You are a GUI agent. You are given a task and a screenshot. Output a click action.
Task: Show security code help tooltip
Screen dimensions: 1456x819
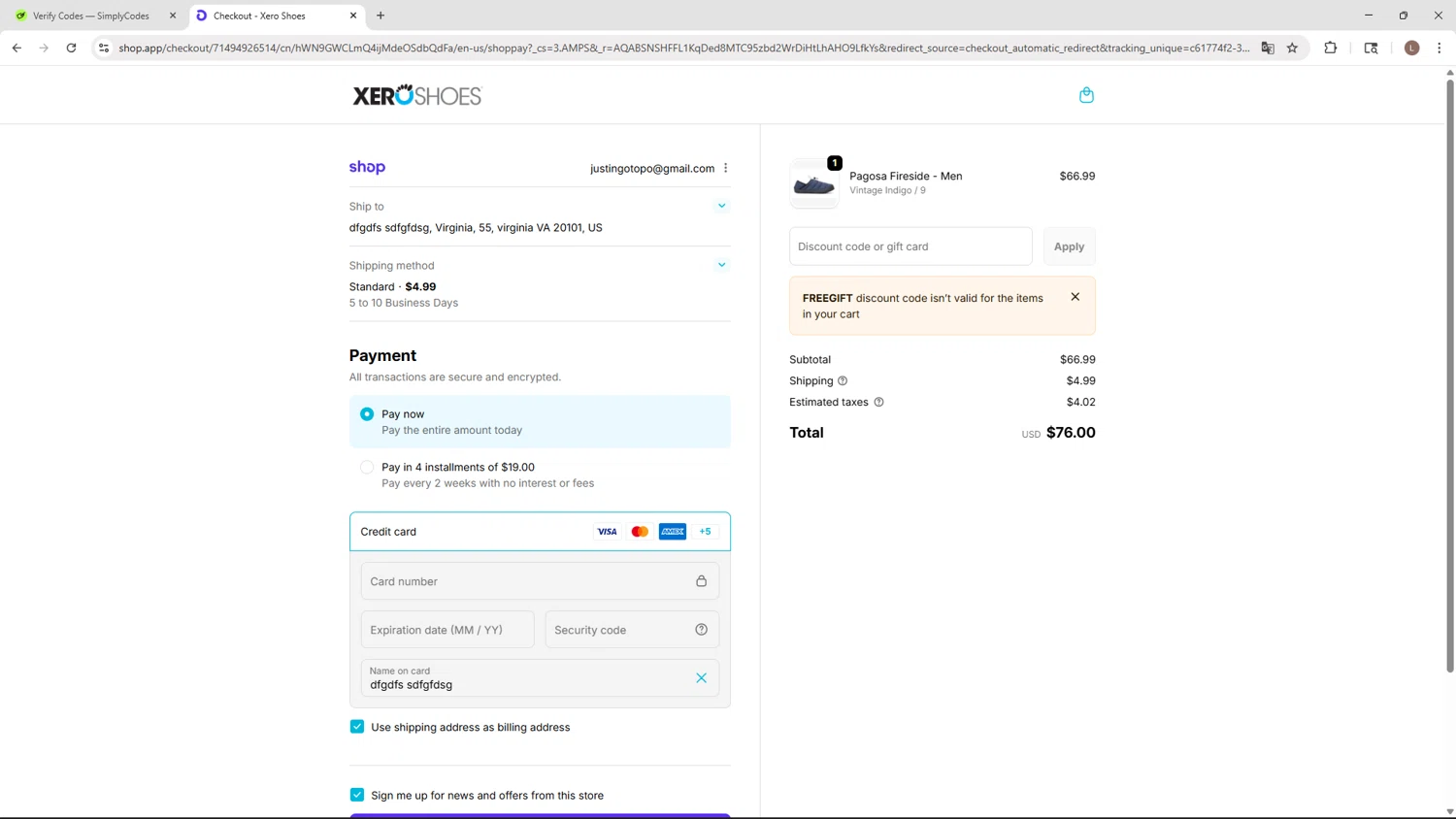pos(701,630)
